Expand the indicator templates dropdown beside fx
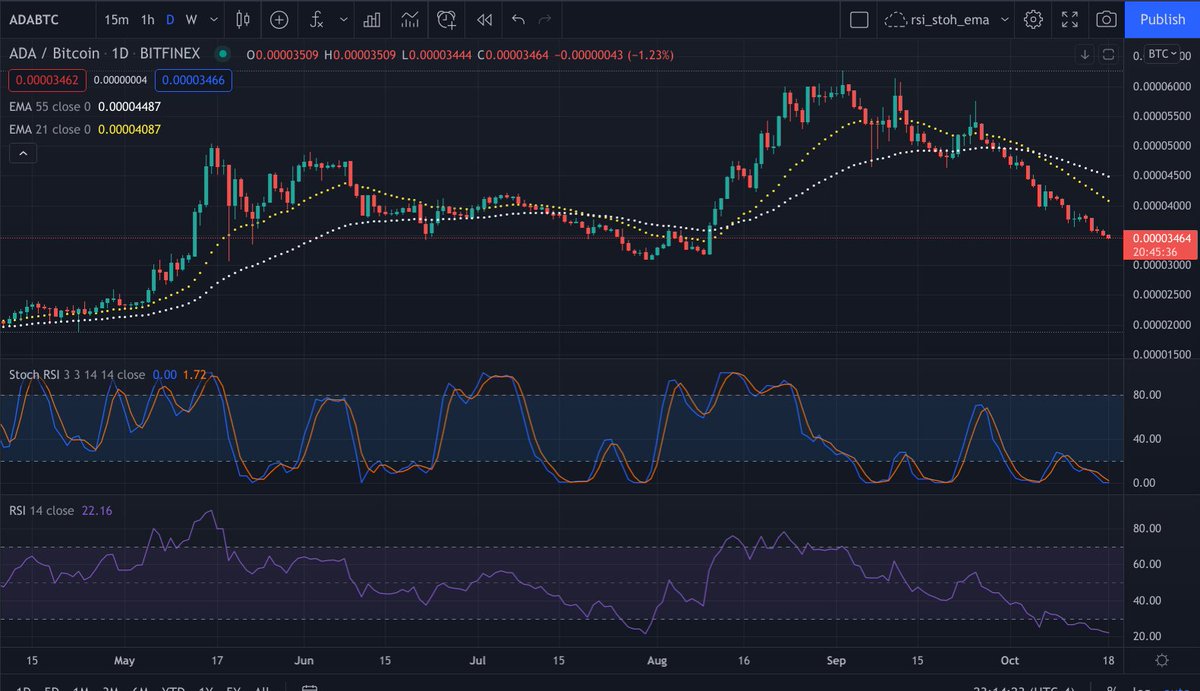The width and height of the screenshot is (1200, 691). pos(343,19)
